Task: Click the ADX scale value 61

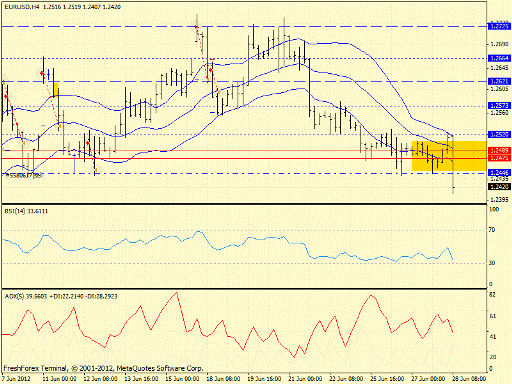Action: [492, 316]
